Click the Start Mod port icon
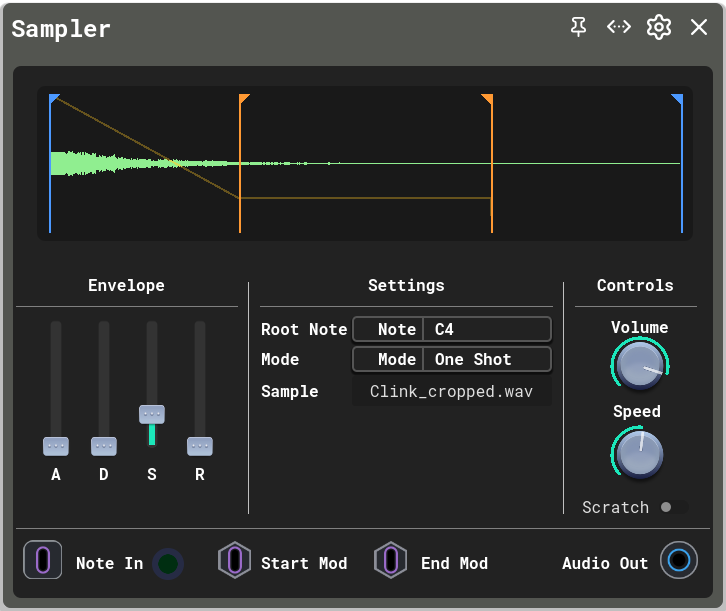The image size is (726, 611). click(x=235, y=560)
